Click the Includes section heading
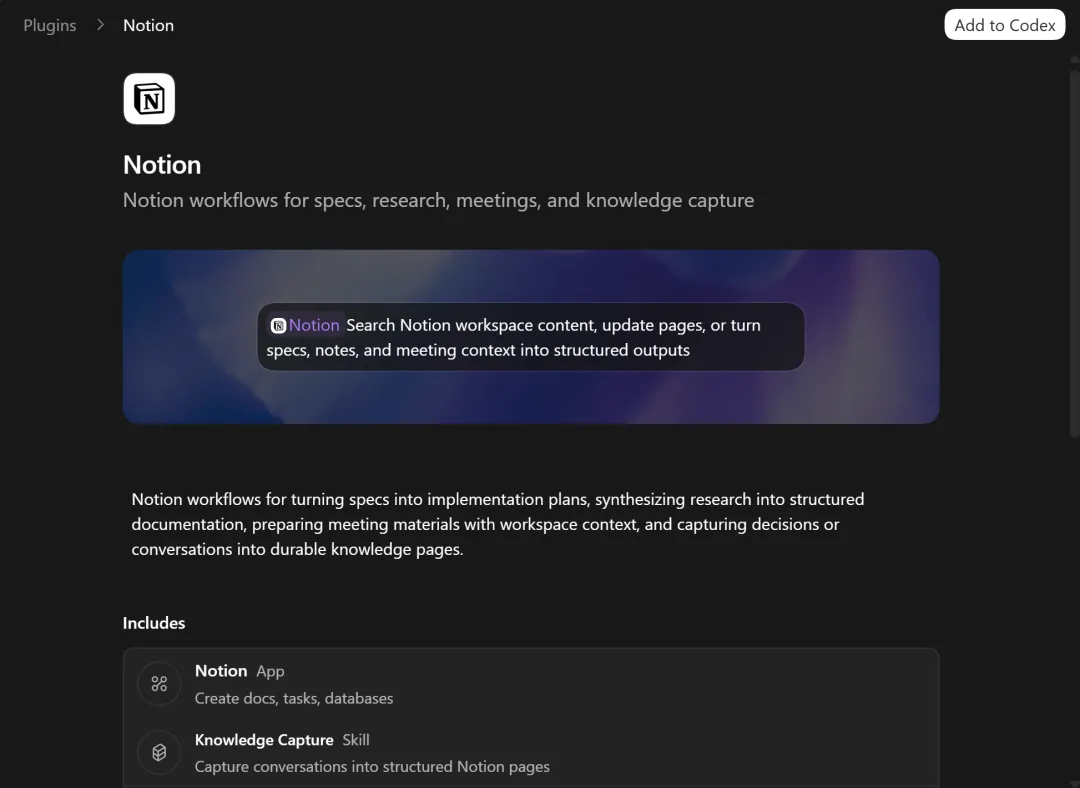Screen dimensions: 1080x788 point(154,623)
